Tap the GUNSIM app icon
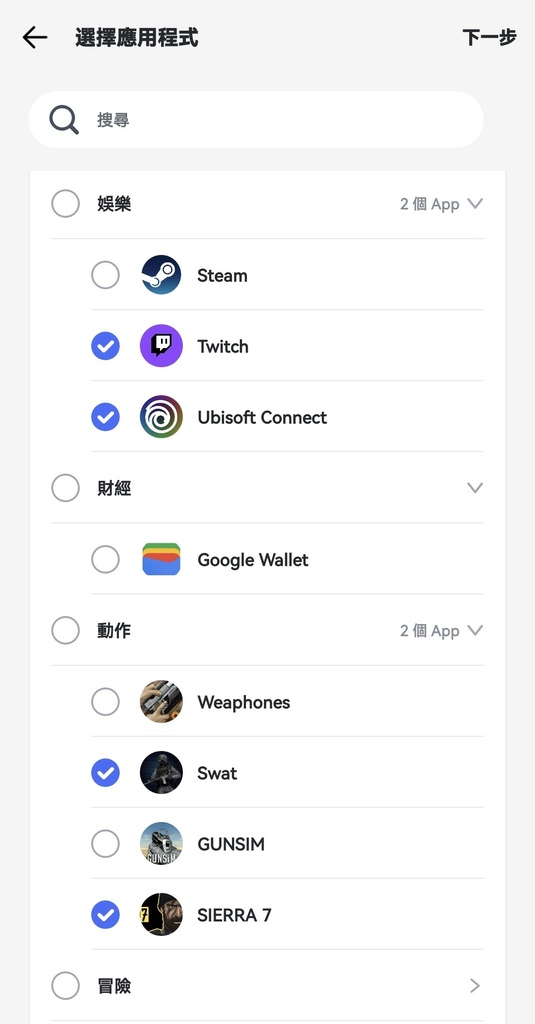This screenshot has width=535, height=1024. click(x=161, y=844)
